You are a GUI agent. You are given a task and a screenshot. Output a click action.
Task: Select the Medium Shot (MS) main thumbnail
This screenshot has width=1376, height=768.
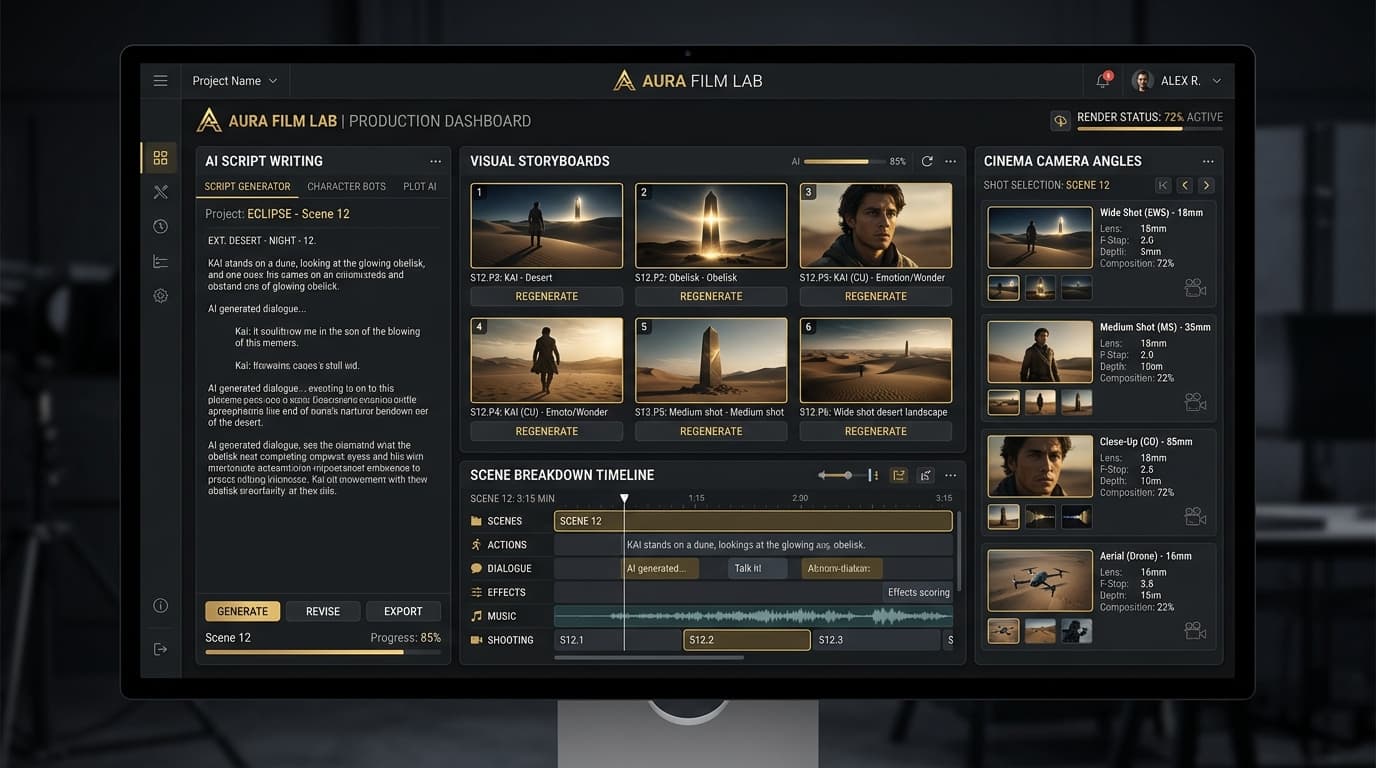pyautogui.click(x=1040, y=352)
